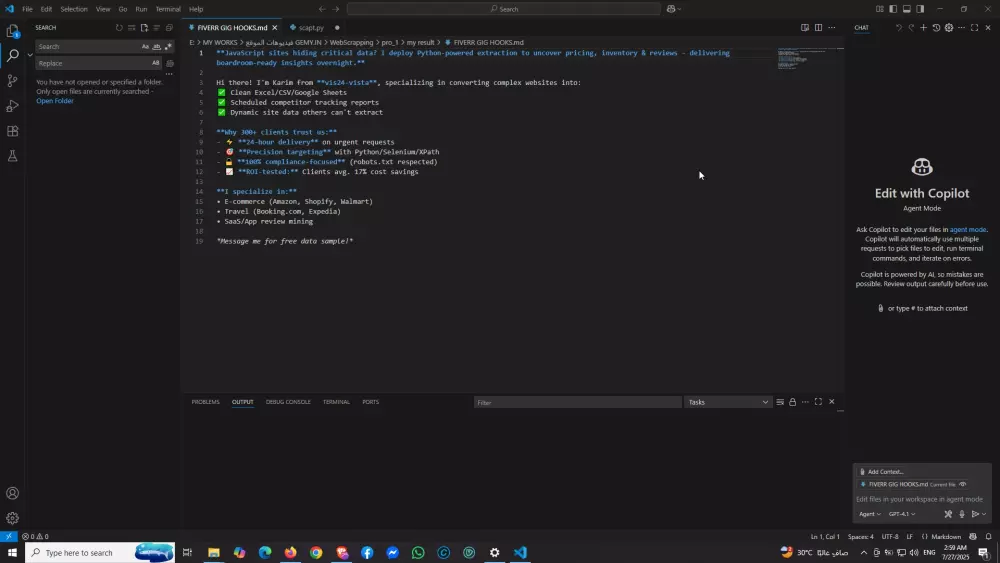Open the Testing flask view

[12, 156]
